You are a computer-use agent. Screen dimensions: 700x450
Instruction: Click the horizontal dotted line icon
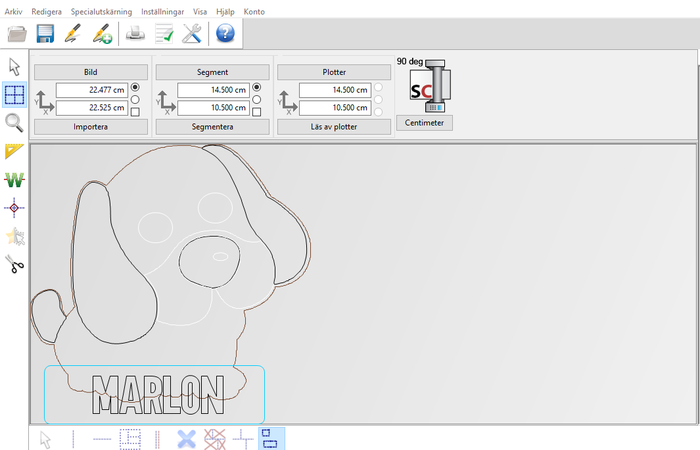pyautogui.click(x=102, y=440)
